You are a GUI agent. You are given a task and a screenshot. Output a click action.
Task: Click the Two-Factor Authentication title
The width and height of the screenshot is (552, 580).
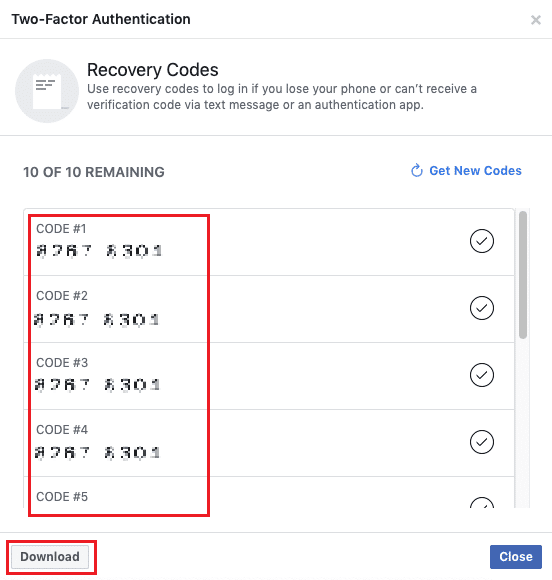[x=101, y=19]
